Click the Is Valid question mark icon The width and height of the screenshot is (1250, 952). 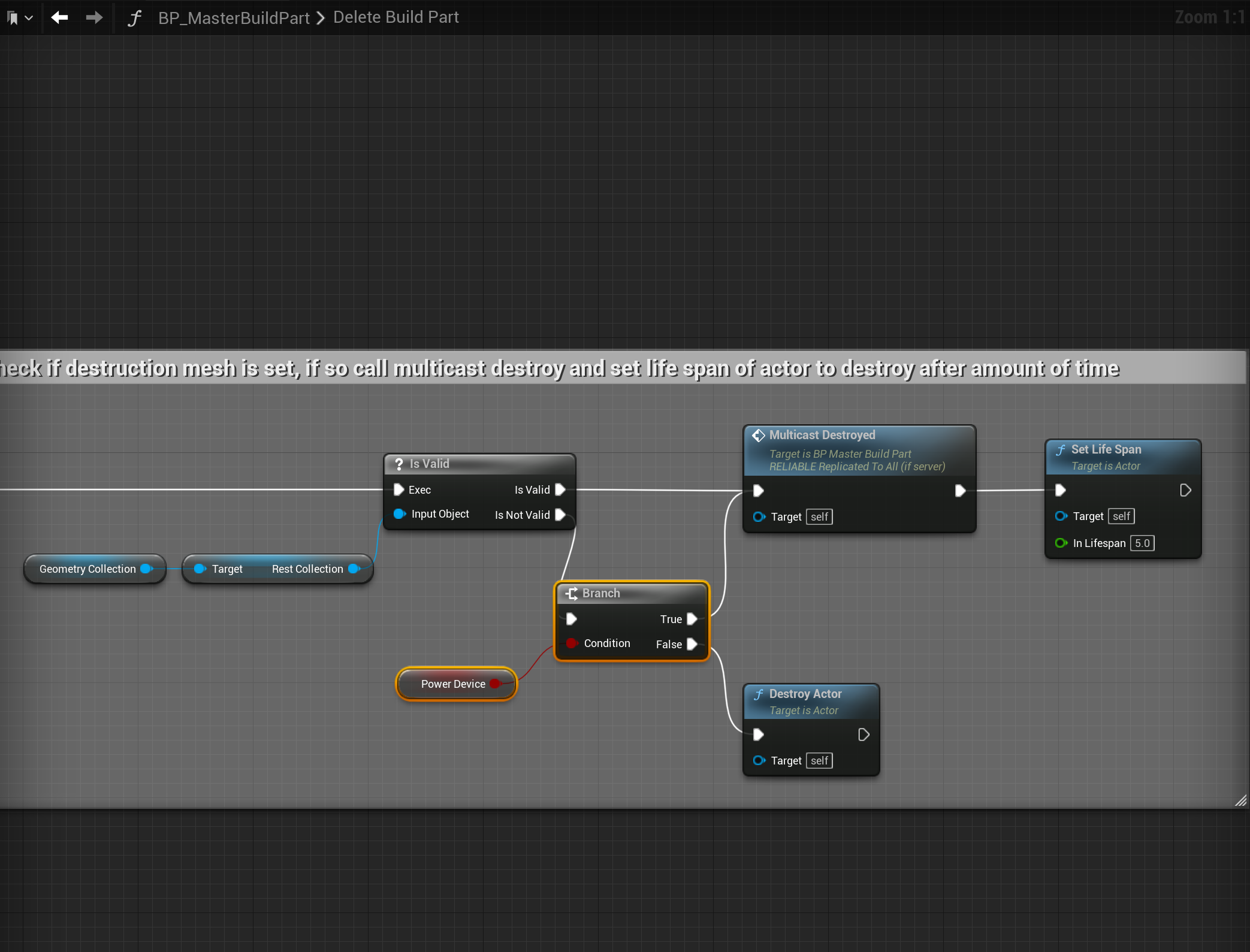pyautogui.click(x=399, y=464)
